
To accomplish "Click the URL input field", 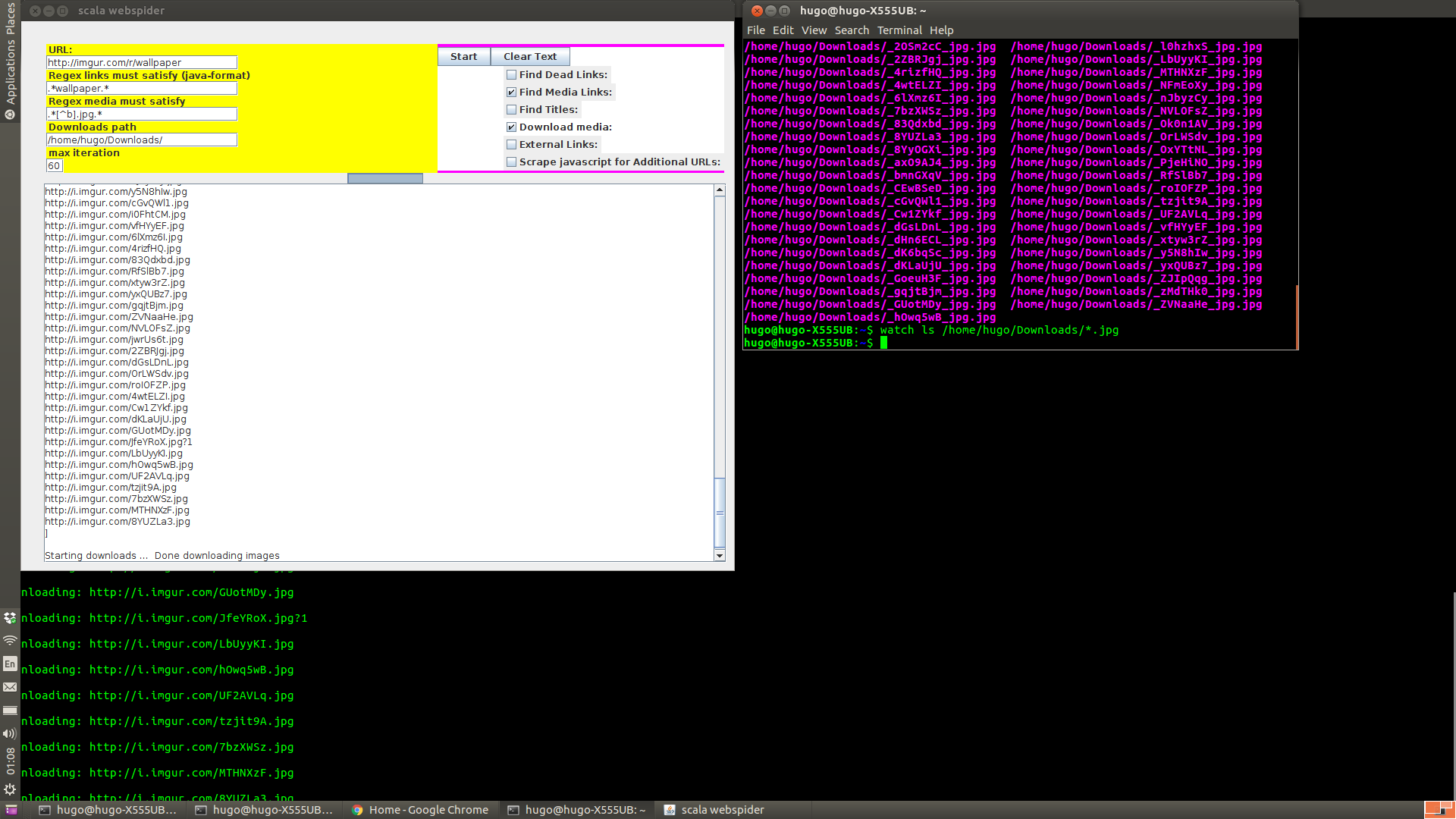I will coord(142,63).
